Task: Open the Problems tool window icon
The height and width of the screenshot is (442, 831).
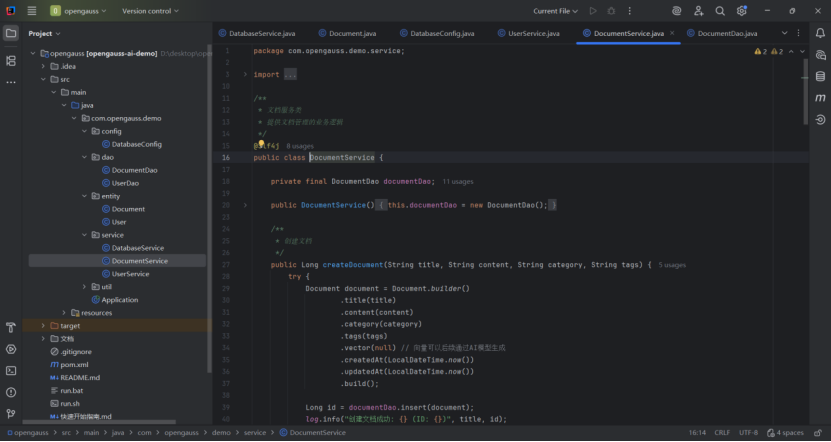Action: coord(11,392)
